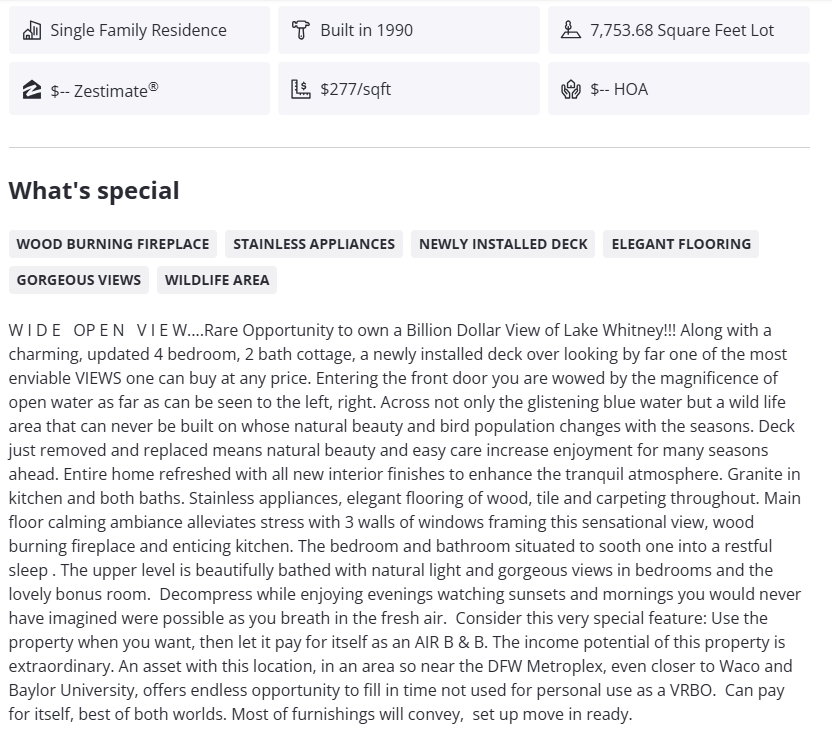Click the $277/sqft price text
Image resolution: width=832 pixels, height=732 pixels.
tap(355, 90)
